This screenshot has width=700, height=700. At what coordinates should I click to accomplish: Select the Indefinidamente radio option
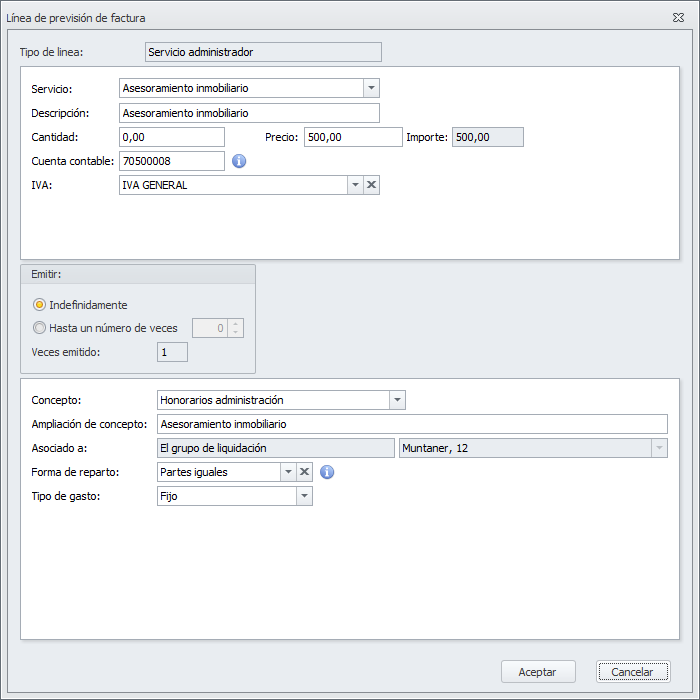click(40, 305)
